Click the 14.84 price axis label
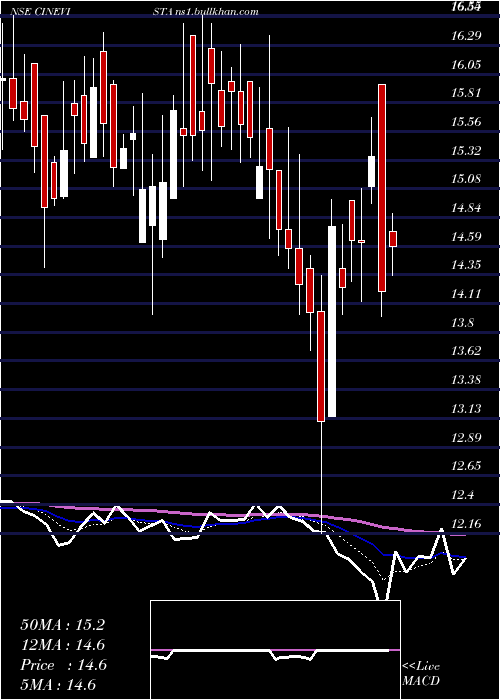This screenshot has width=500, height=700. pos(466,208)
